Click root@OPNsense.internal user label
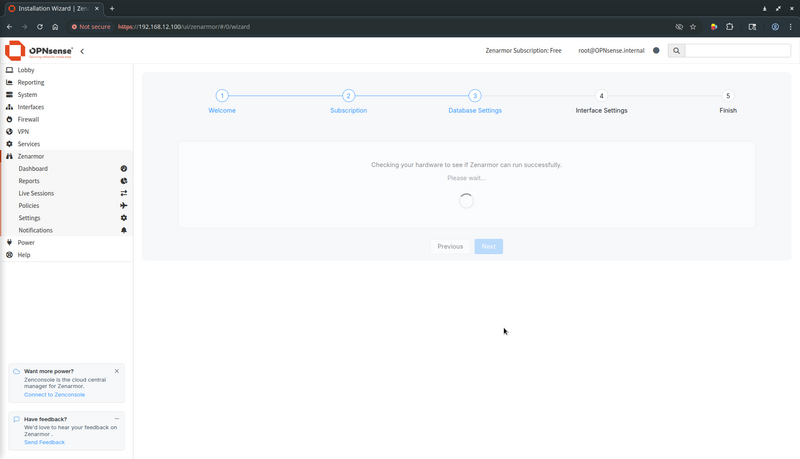 pyautogui.click(x=611, y=50)
